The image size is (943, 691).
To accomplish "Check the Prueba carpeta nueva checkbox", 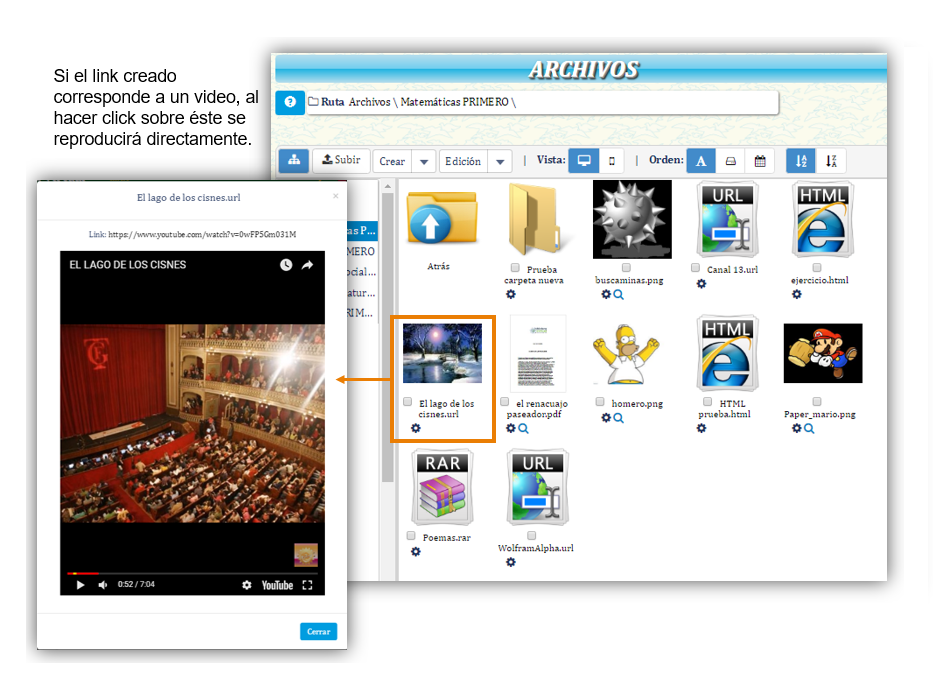I will [515, 267].
